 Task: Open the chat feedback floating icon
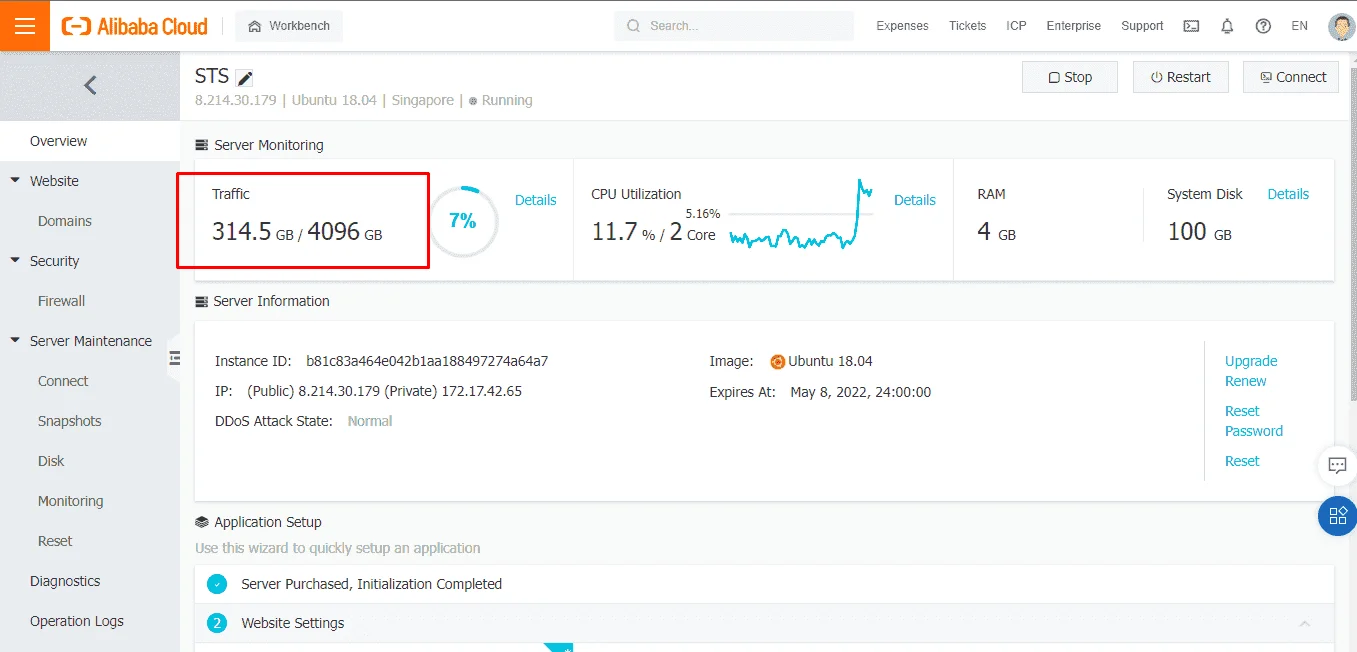(1337, 465)
